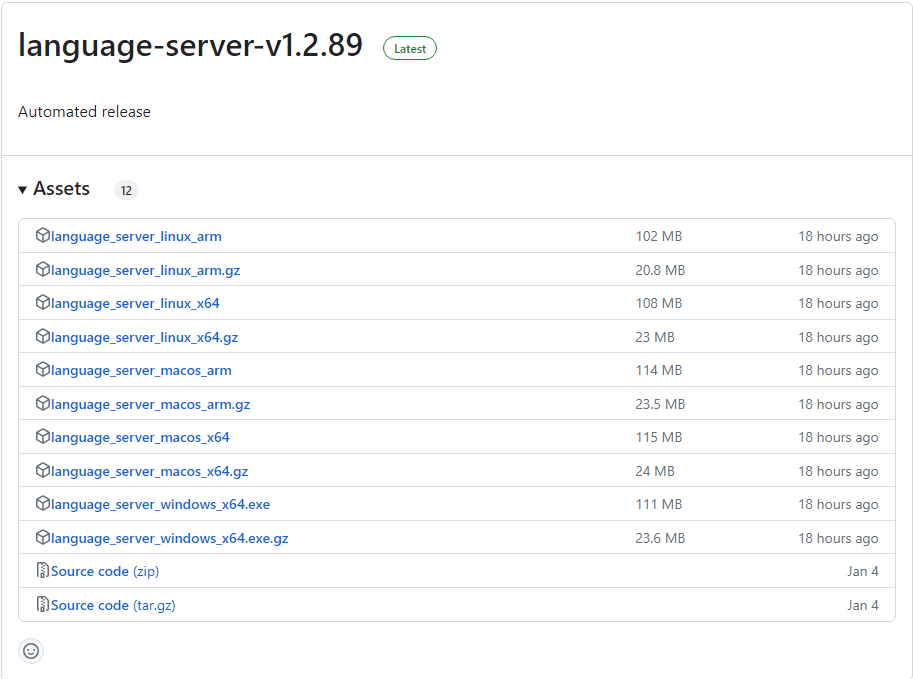Click archive icon for Source code (tar.gz)
This screenshot has width=913, height=679.
tap(43, 605)
